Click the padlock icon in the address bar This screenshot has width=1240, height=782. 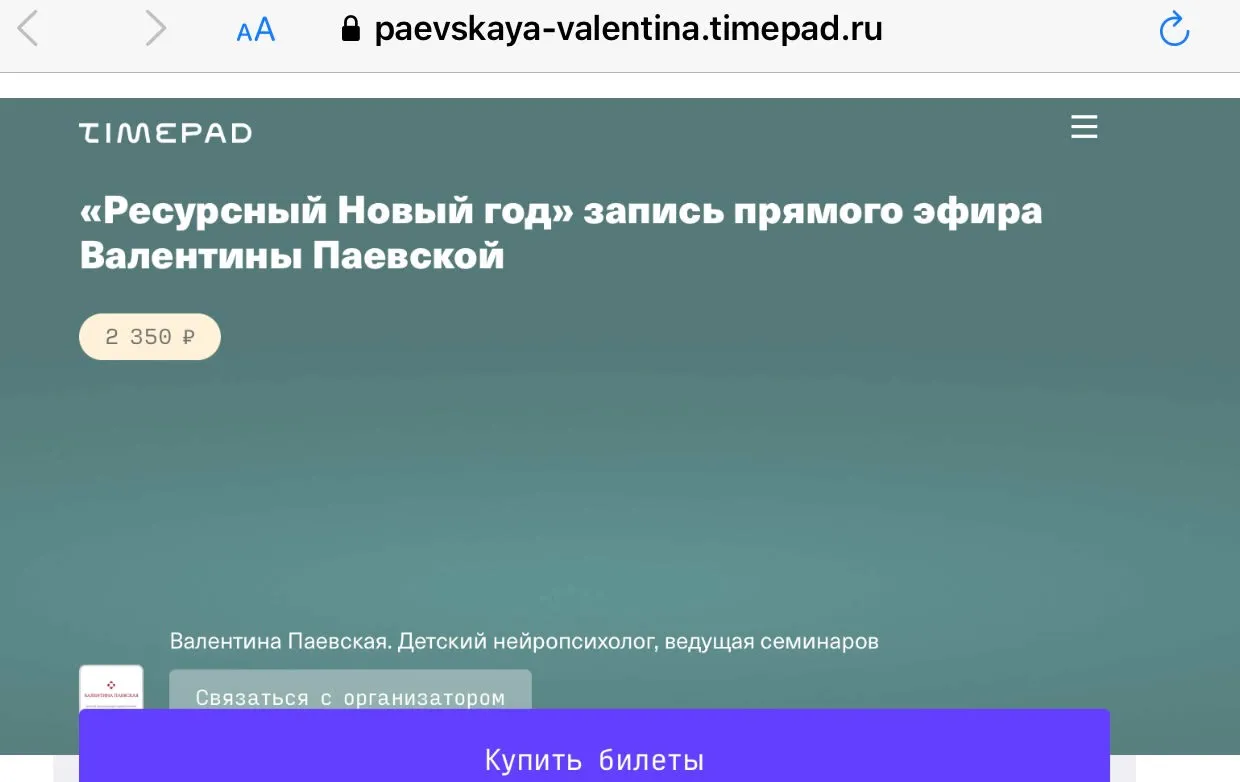(350, 30)
